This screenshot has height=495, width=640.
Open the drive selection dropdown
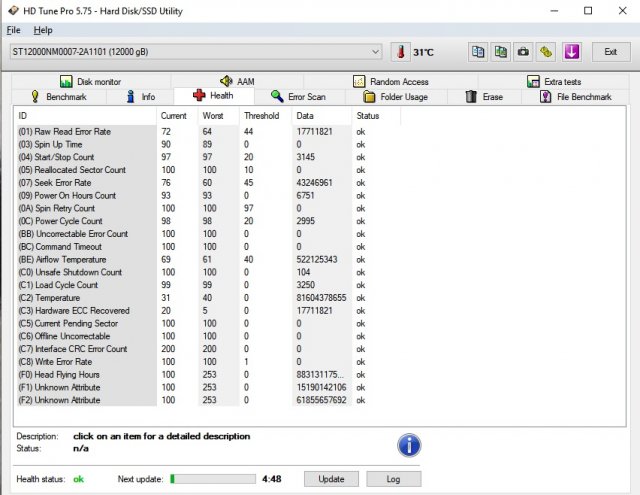196,52
